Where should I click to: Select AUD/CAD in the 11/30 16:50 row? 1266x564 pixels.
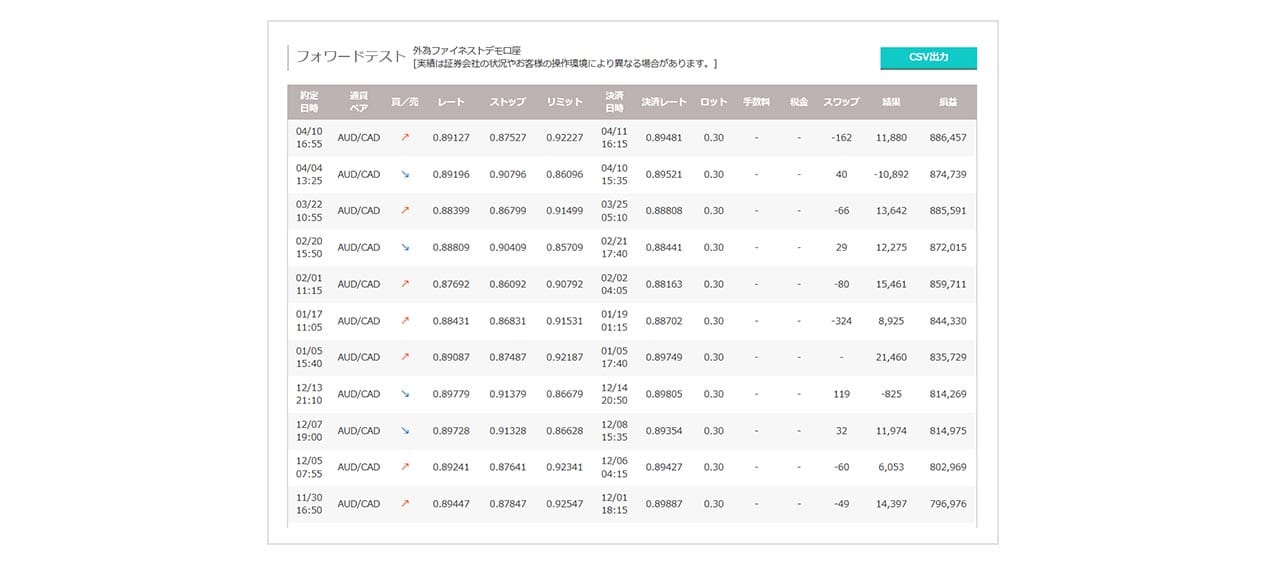click(359, 504)
